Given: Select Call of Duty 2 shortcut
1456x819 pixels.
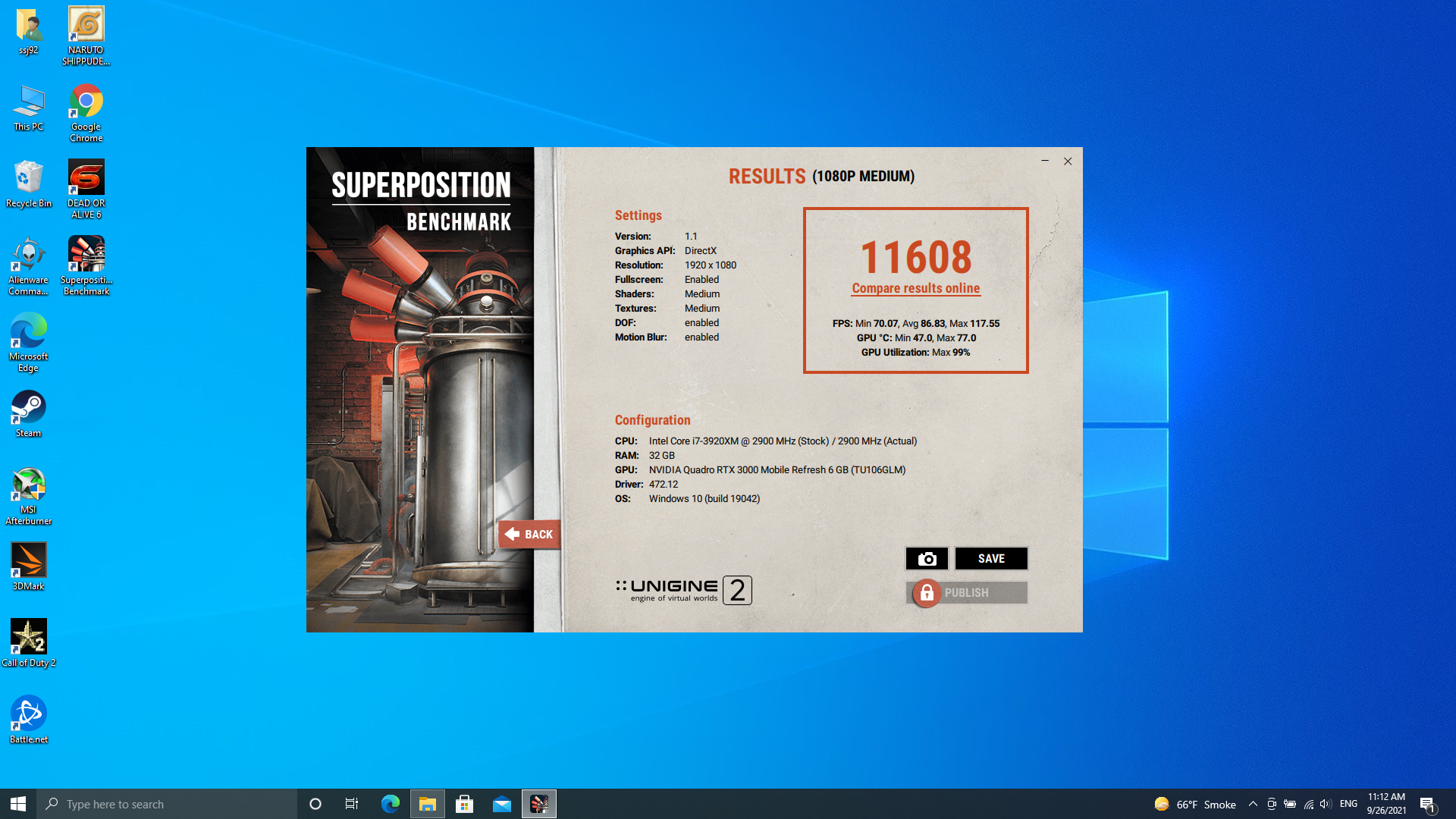Looking at the screenshot, I should [29, 643].
